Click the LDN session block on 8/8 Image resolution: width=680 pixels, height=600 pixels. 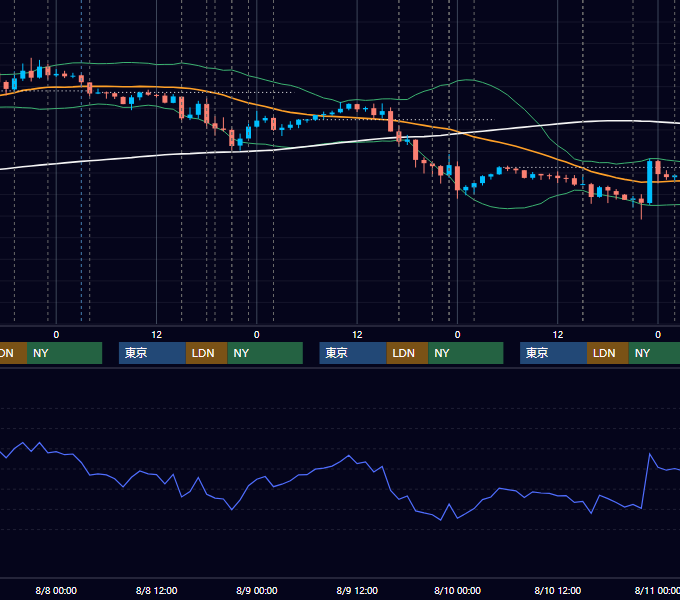(x=206, y=353)
